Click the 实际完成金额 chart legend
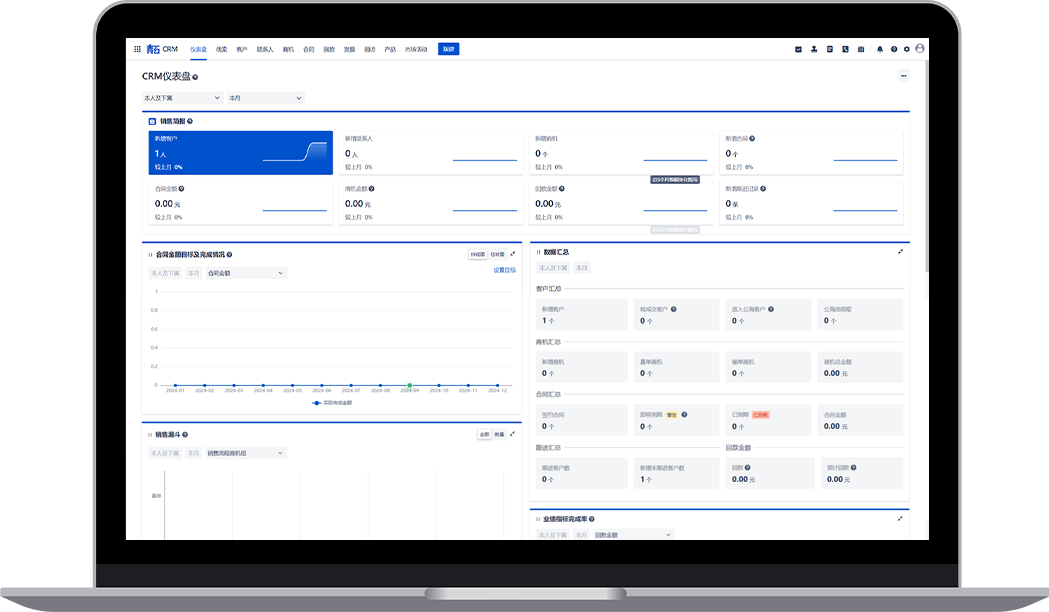Viewport: 1049px width, 612px height. pos(332,403)
